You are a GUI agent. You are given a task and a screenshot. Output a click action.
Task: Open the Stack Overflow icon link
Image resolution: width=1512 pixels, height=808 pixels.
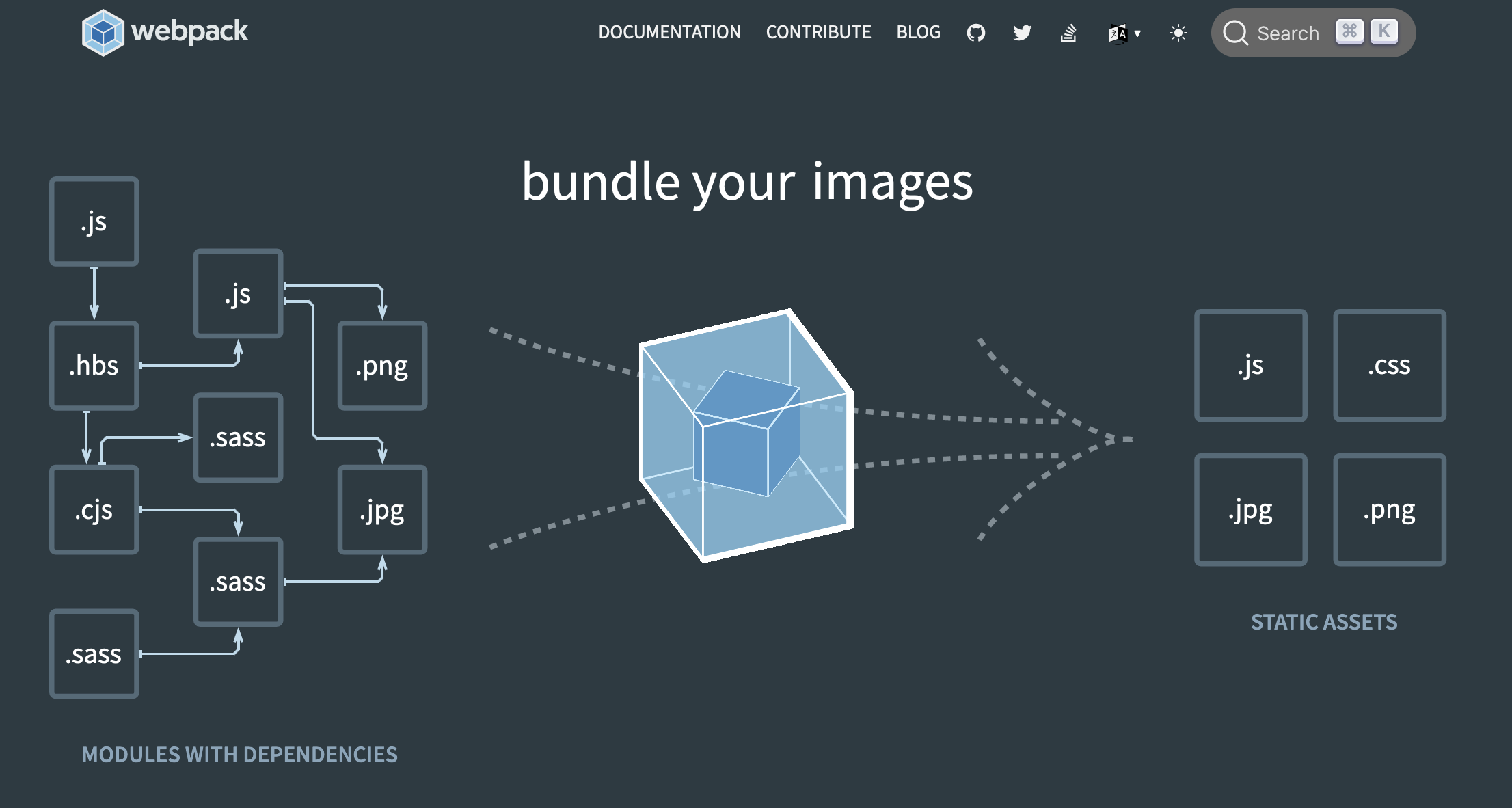(x=1068, y=33)
